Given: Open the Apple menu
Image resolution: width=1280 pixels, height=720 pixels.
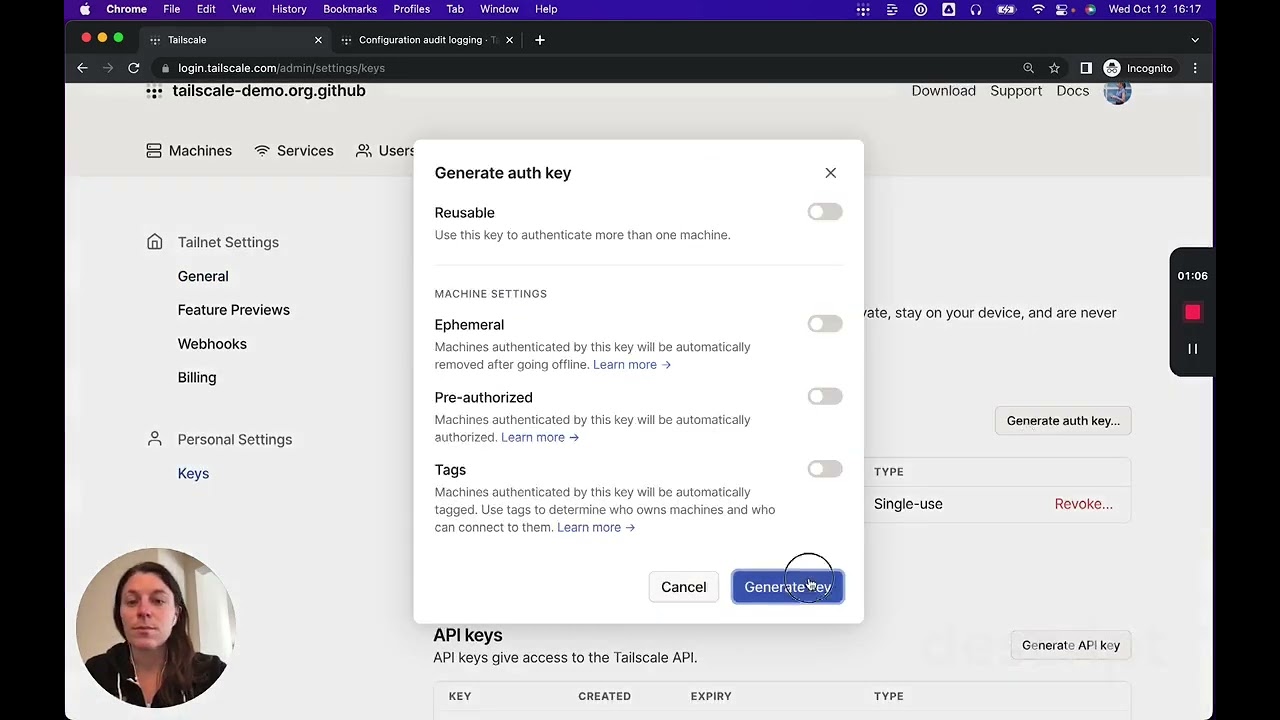Looking at the screenshot, I should click(85, 9).
